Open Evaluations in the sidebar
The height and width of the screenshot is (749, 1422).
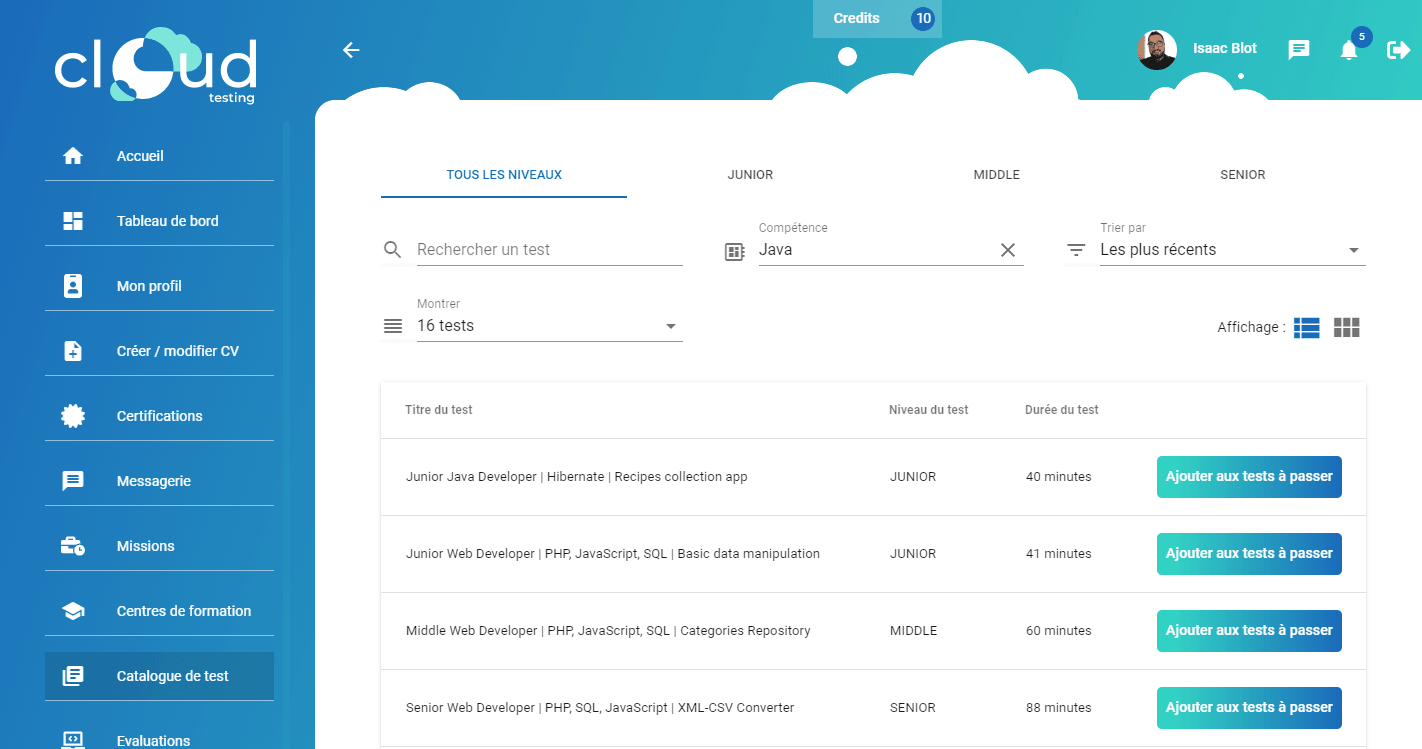tap(159, 736)
